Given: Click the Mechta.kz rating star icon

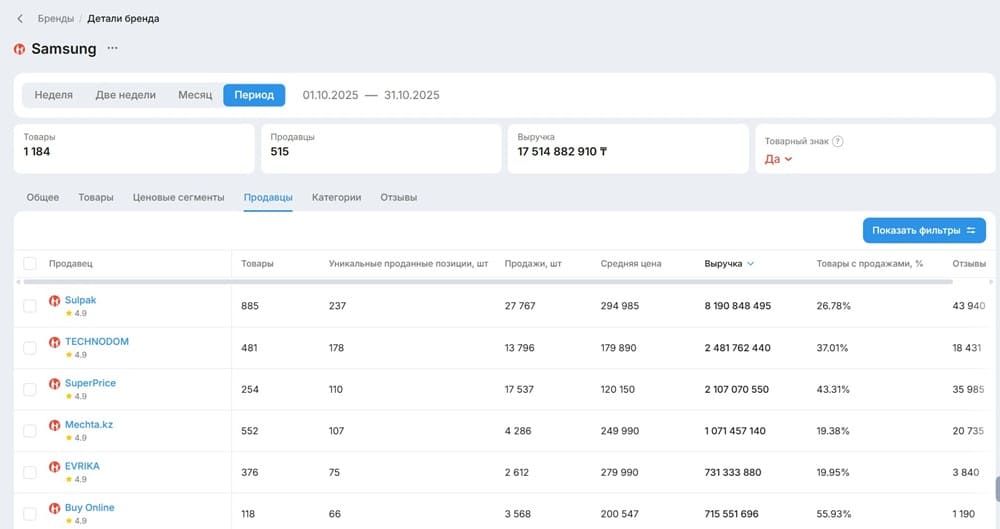Looking at the screenshot, I should 69,438.
